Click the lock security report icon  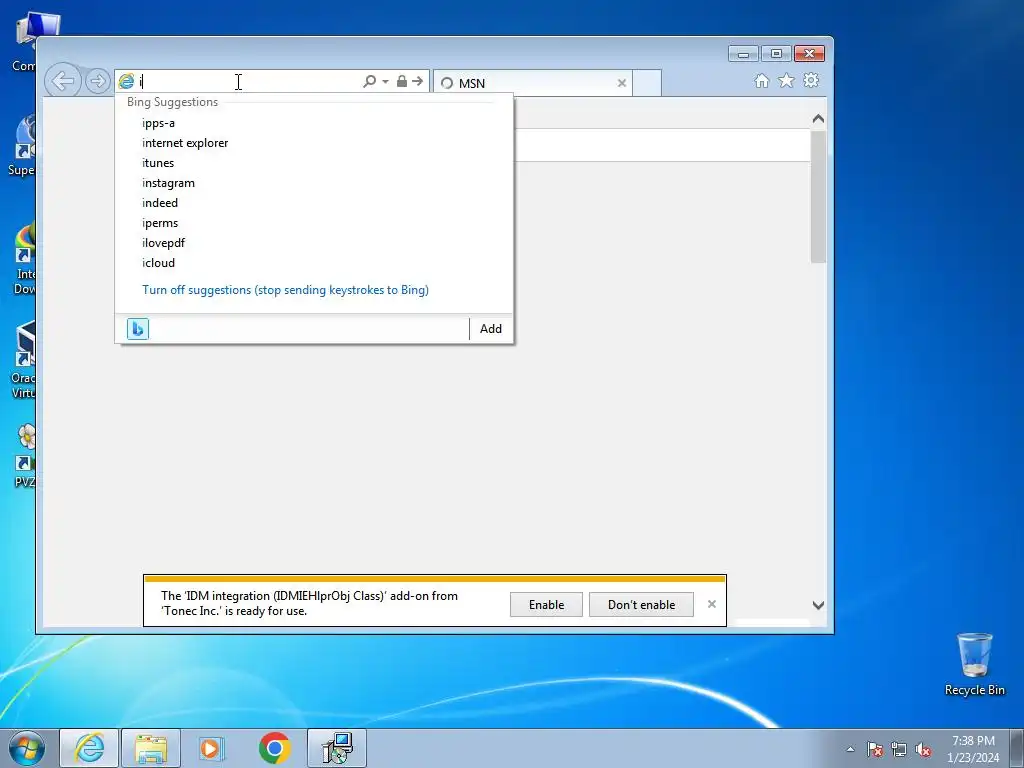[402, 81]
